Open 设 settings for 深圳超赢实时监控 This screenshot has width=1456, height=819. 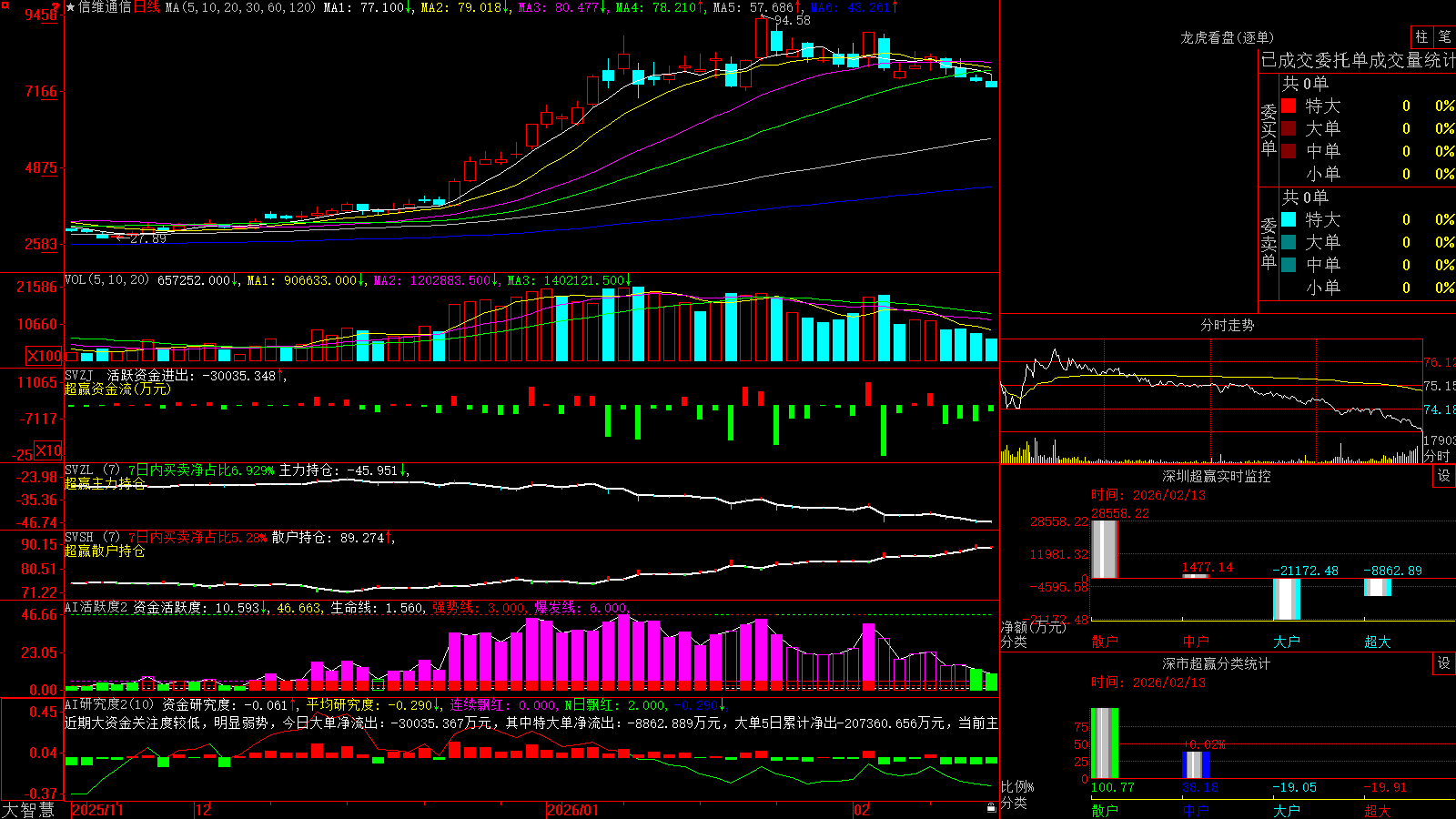click(1444, 476)
